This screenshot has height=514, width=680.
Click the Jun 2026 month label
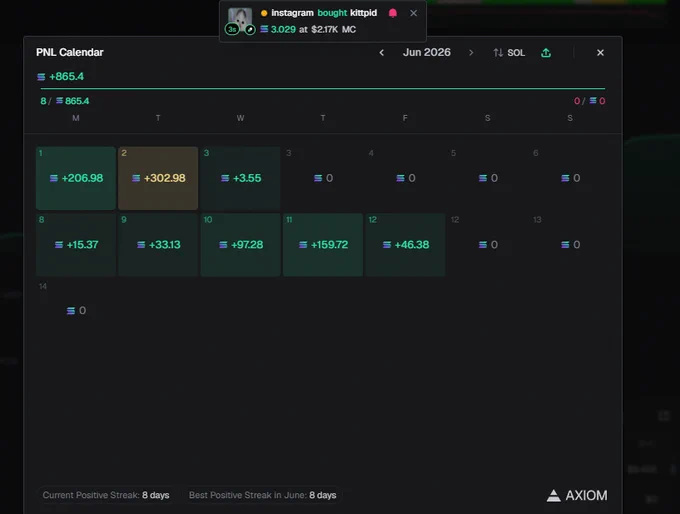[x=427, y=52]
